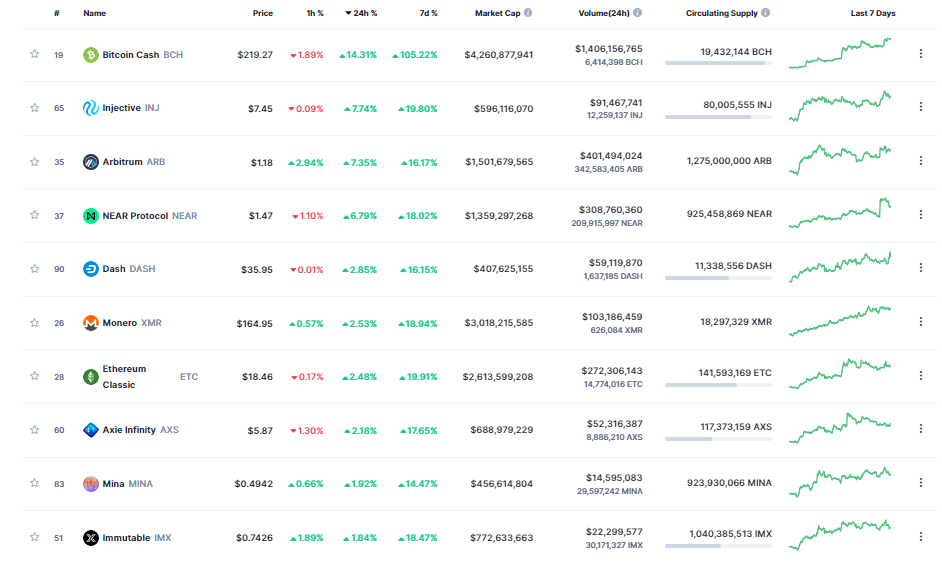
Task: Click the Circulating Supply info icon
Action: coord(765,13)
